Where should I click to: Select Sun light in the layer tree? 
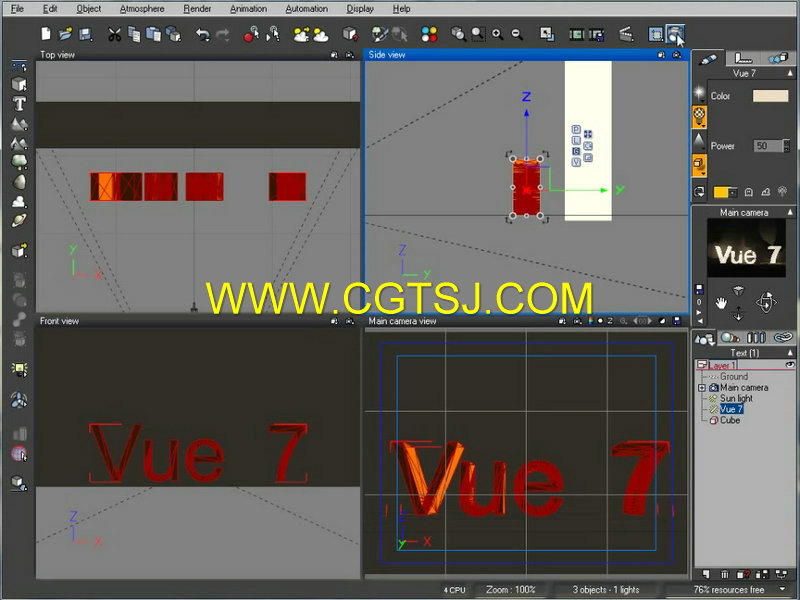click(736, 398)
